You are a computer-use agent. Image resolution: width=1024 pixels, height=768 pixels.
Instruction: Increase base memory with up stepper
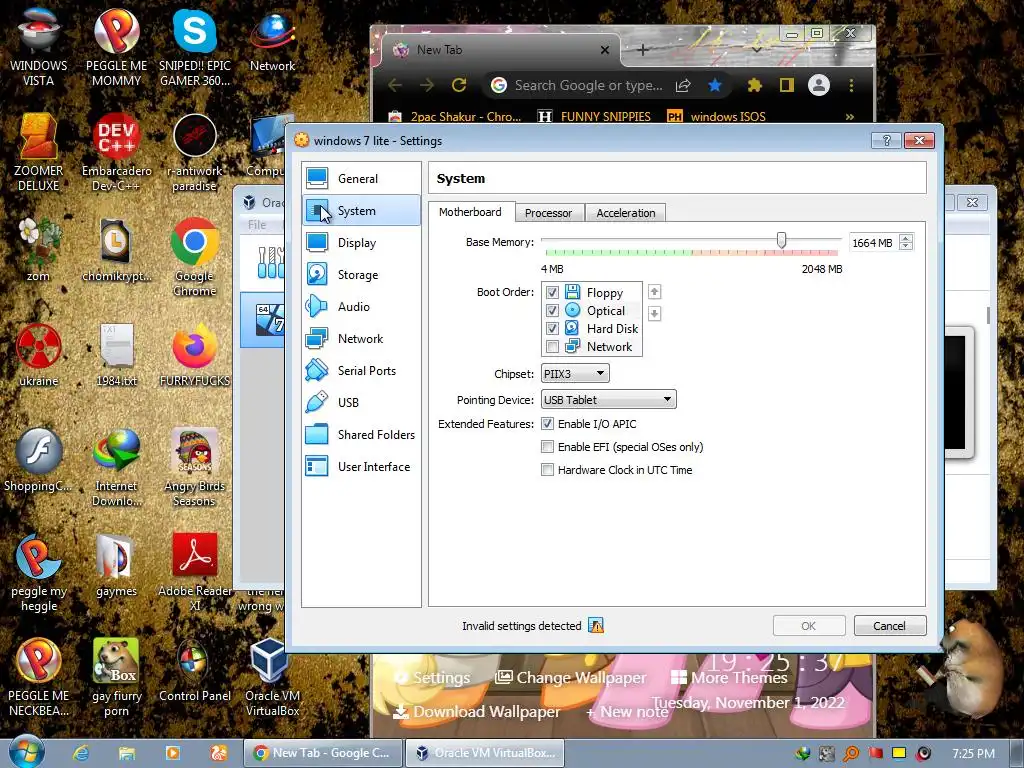(x=905, y=238)
